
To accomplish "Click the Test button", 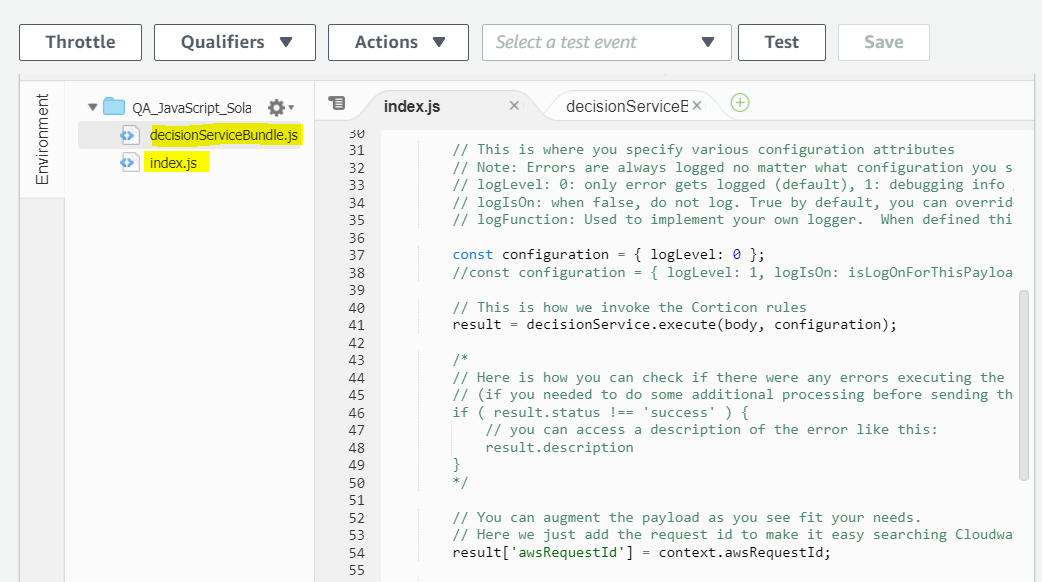I will coord(781,42).
